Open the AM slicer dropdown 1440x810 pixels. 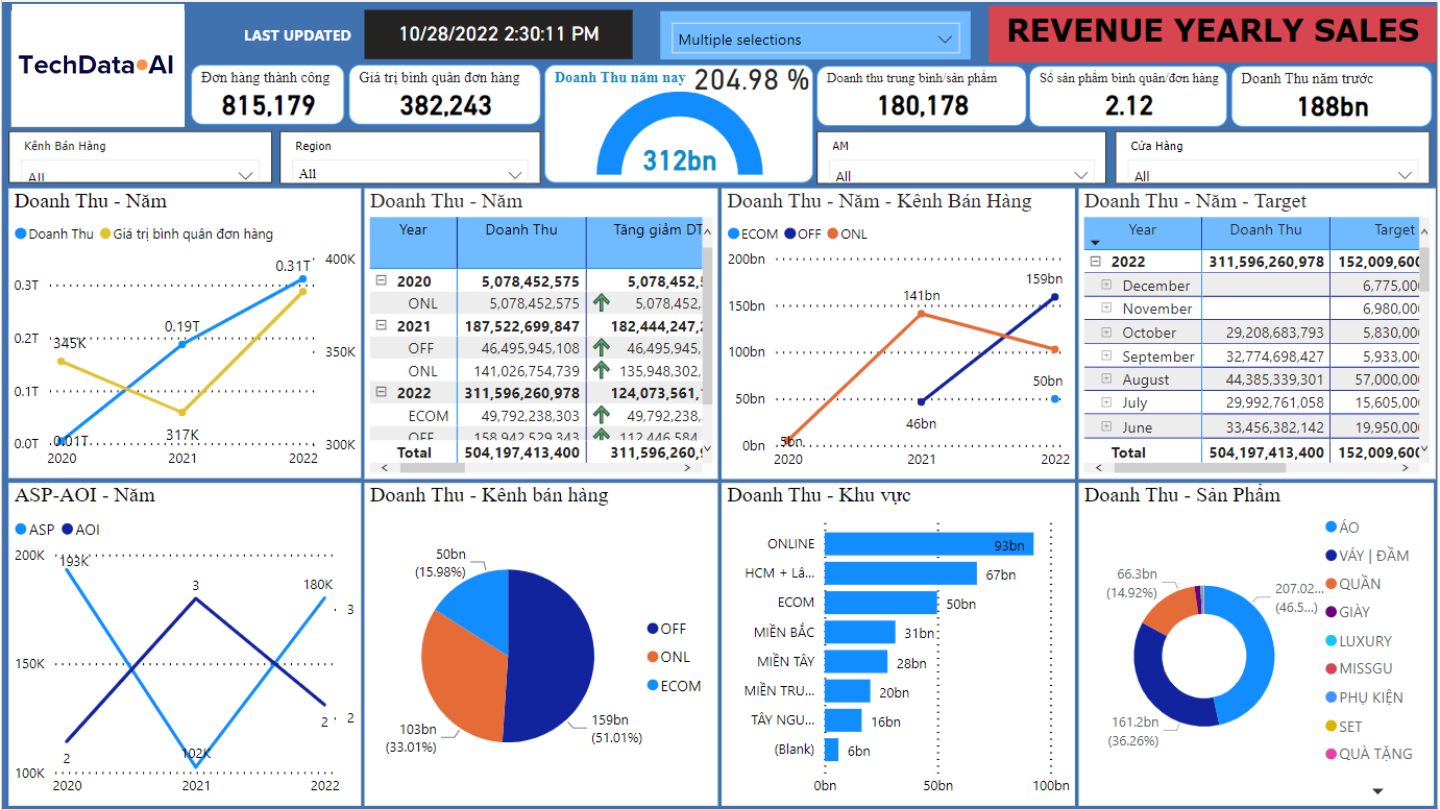tap(1080, 175)
